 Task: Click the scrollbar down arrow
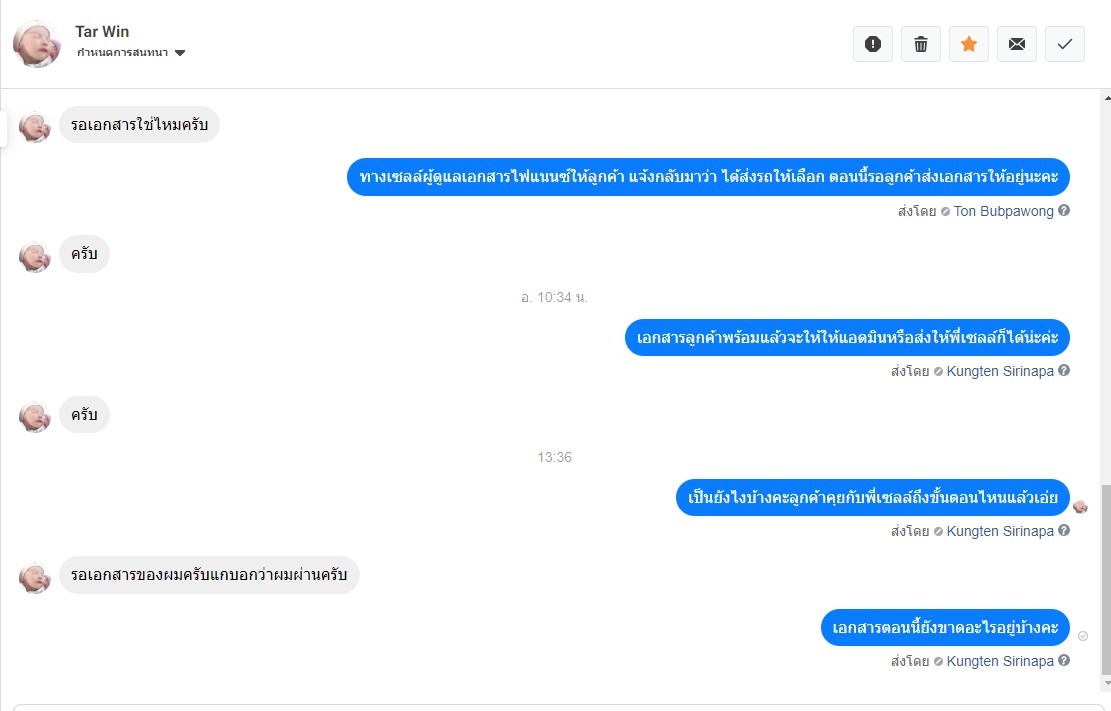coord(1106,683)
